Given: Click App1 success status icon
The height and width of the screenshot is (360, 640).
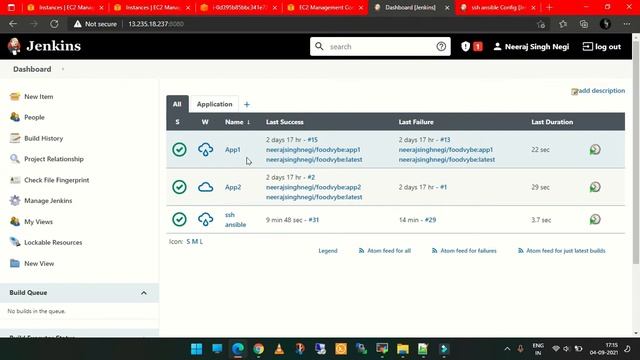Looking at the screenshot, I should pos(179,149).
